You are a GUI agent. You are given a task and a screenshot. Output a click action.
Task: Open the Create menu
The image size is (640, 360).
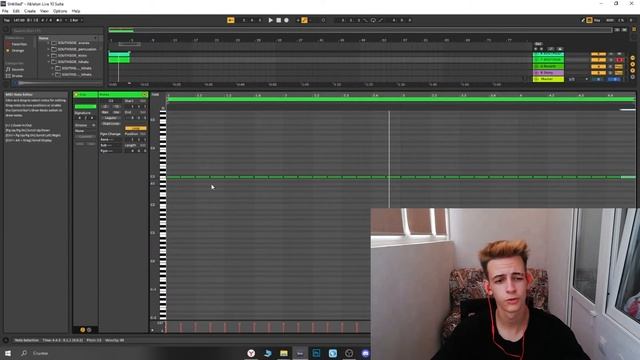tap(30, 11)
